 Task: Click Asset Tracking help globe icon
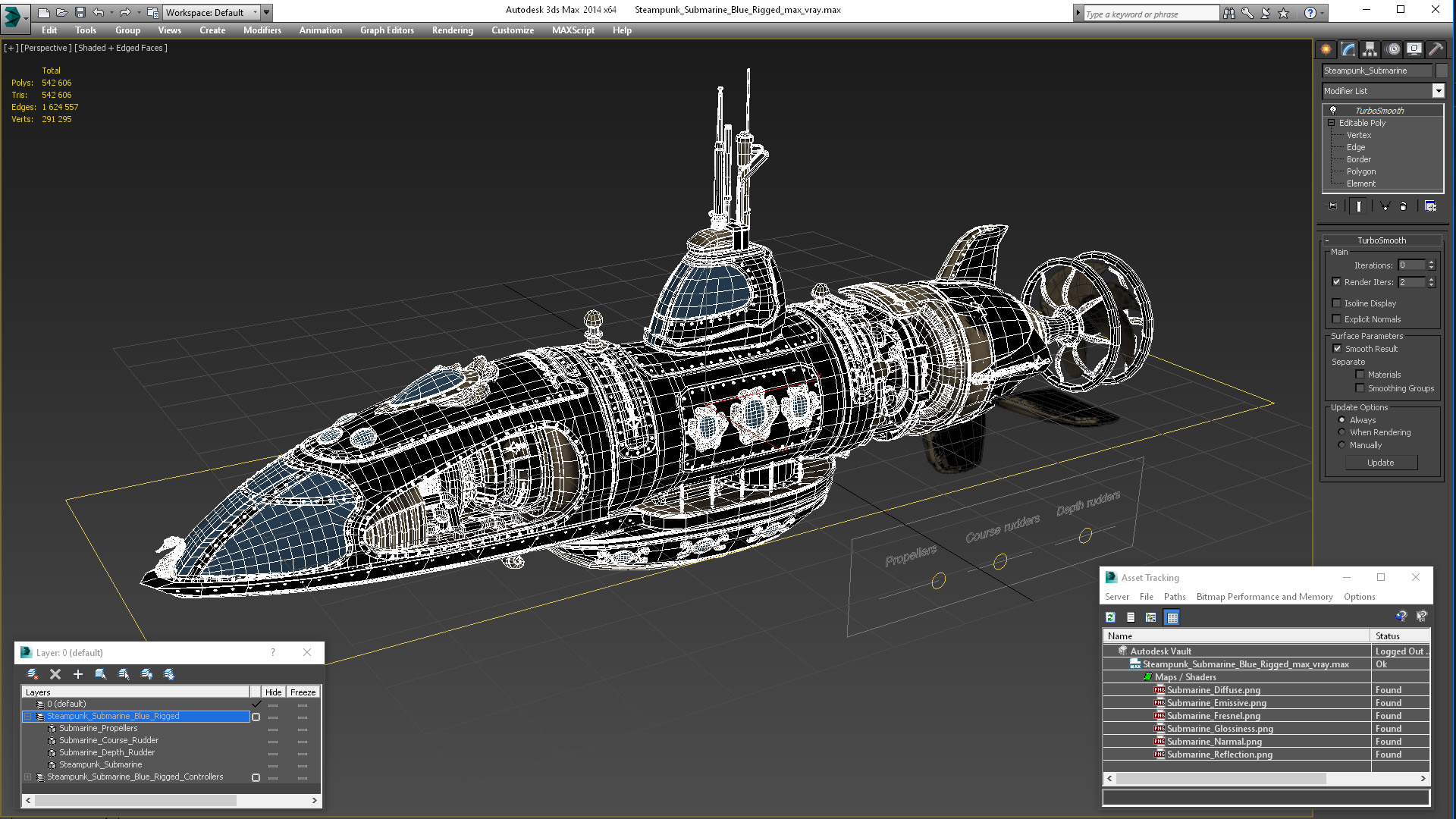1401,617
